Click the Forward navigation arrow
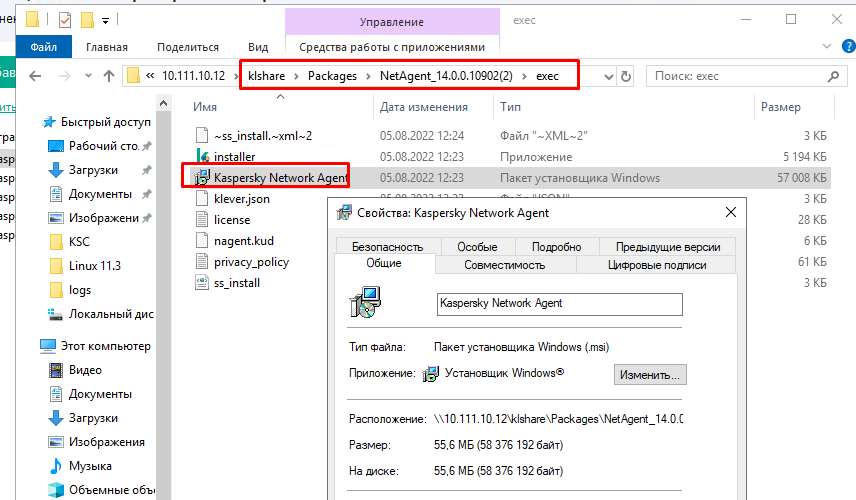 point(64,76)
